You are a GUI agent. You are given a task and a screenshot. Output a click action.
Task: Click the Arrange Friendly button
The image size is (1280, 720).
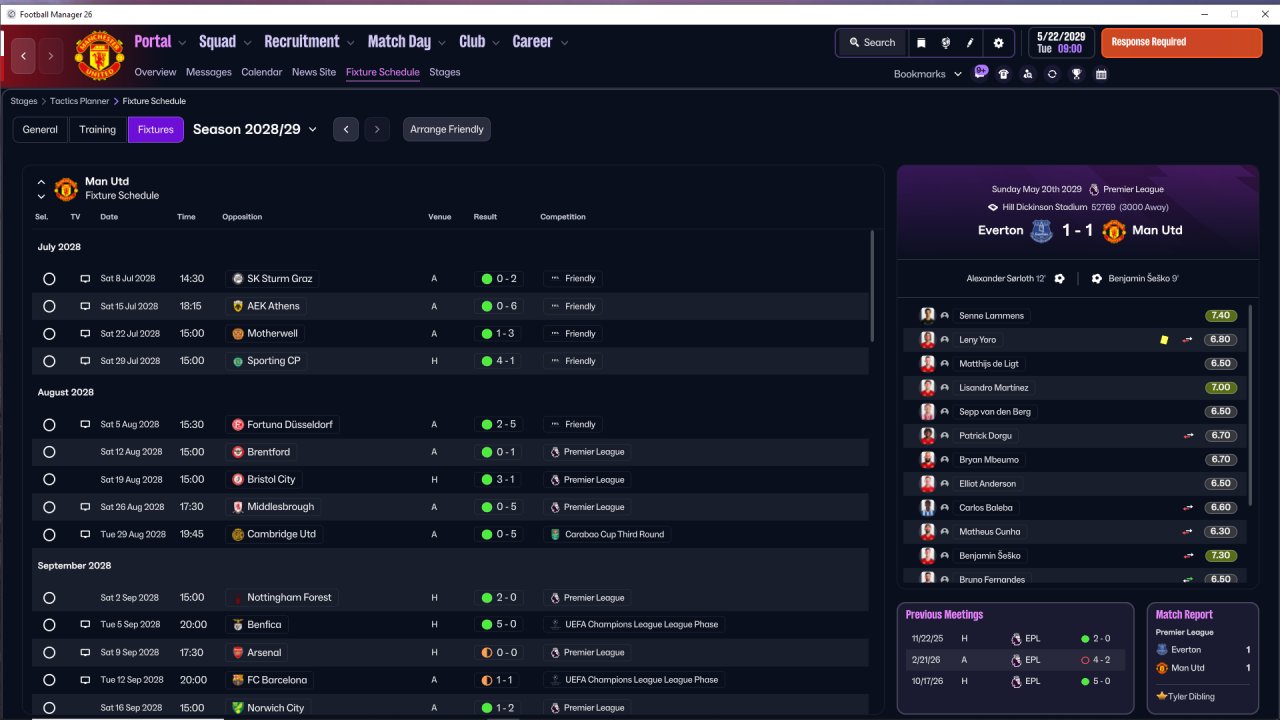(447, 129)
